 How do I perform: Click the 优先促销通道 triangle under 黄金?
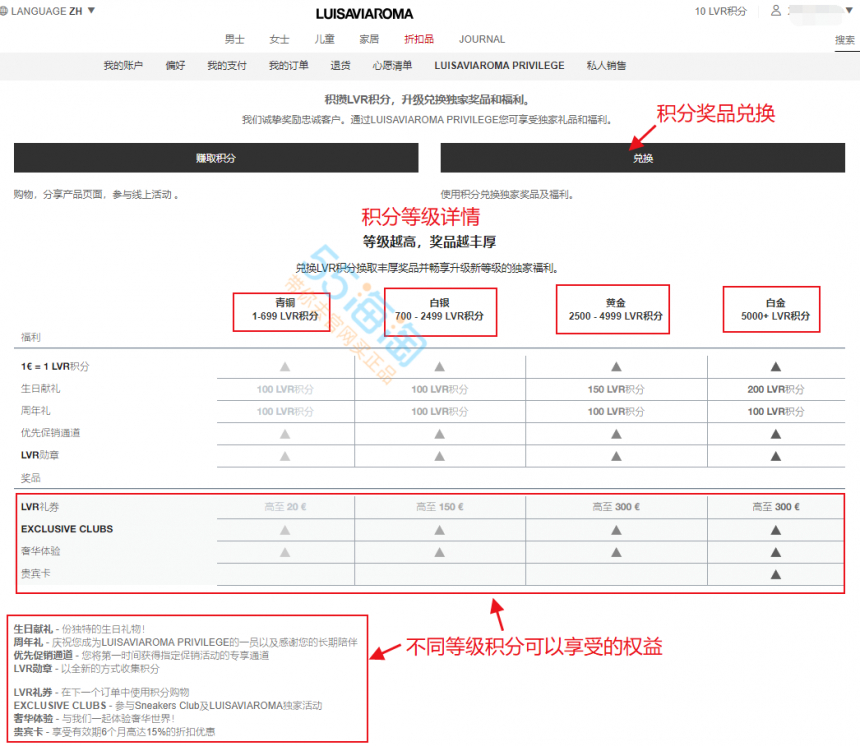click(x=616, y=434)
